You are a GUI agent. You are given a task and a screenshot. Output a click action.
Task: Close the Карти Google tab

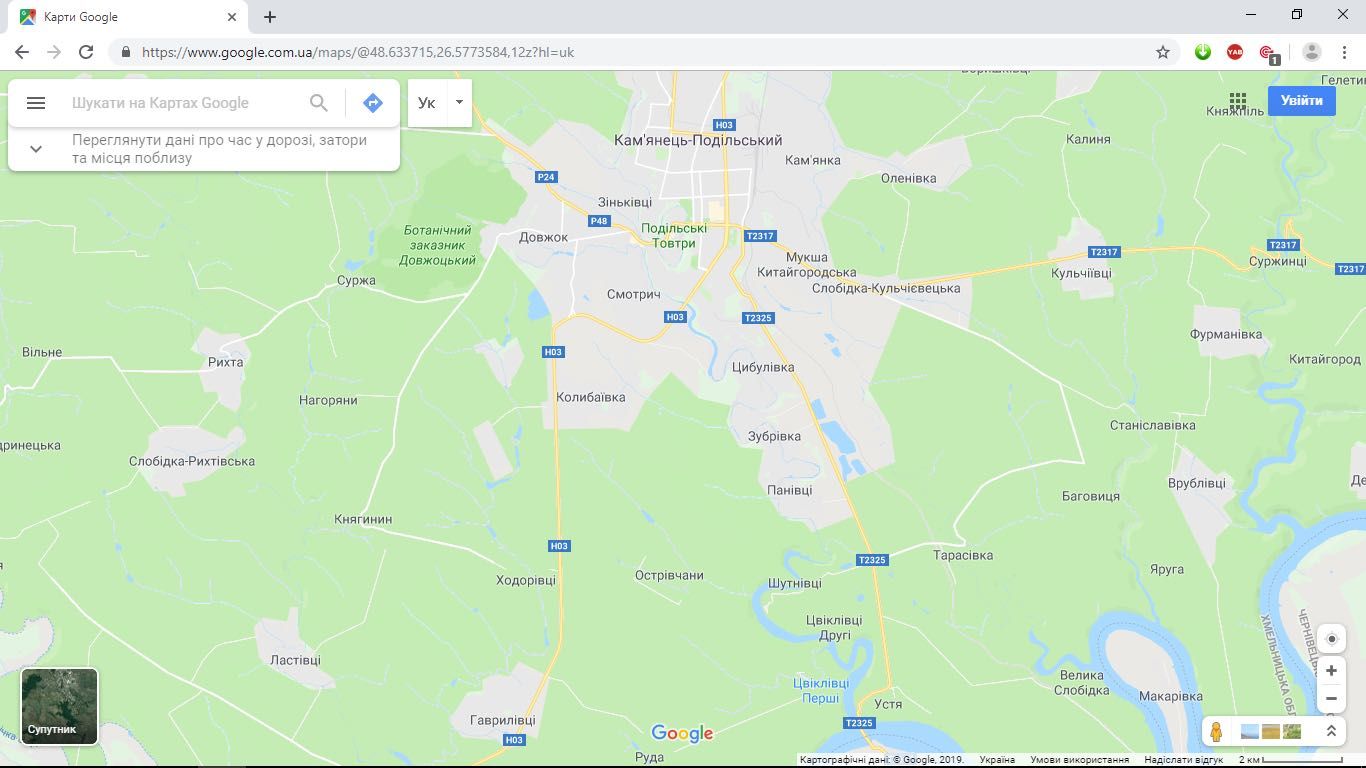(x=232, y=17)
